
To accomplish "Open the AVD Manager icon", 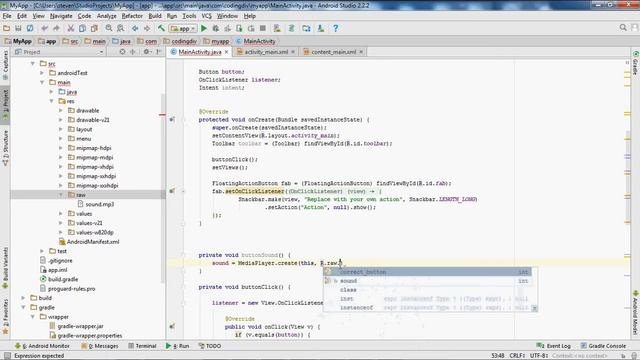I will pyautogui.click(x=277, y=28).
